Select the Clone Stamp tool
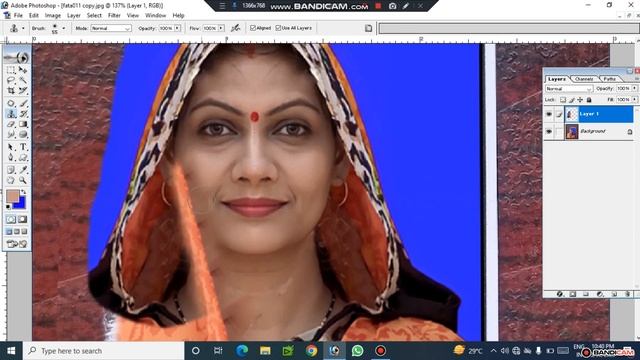This screenshot has height=360, width=640. point(11,114)
